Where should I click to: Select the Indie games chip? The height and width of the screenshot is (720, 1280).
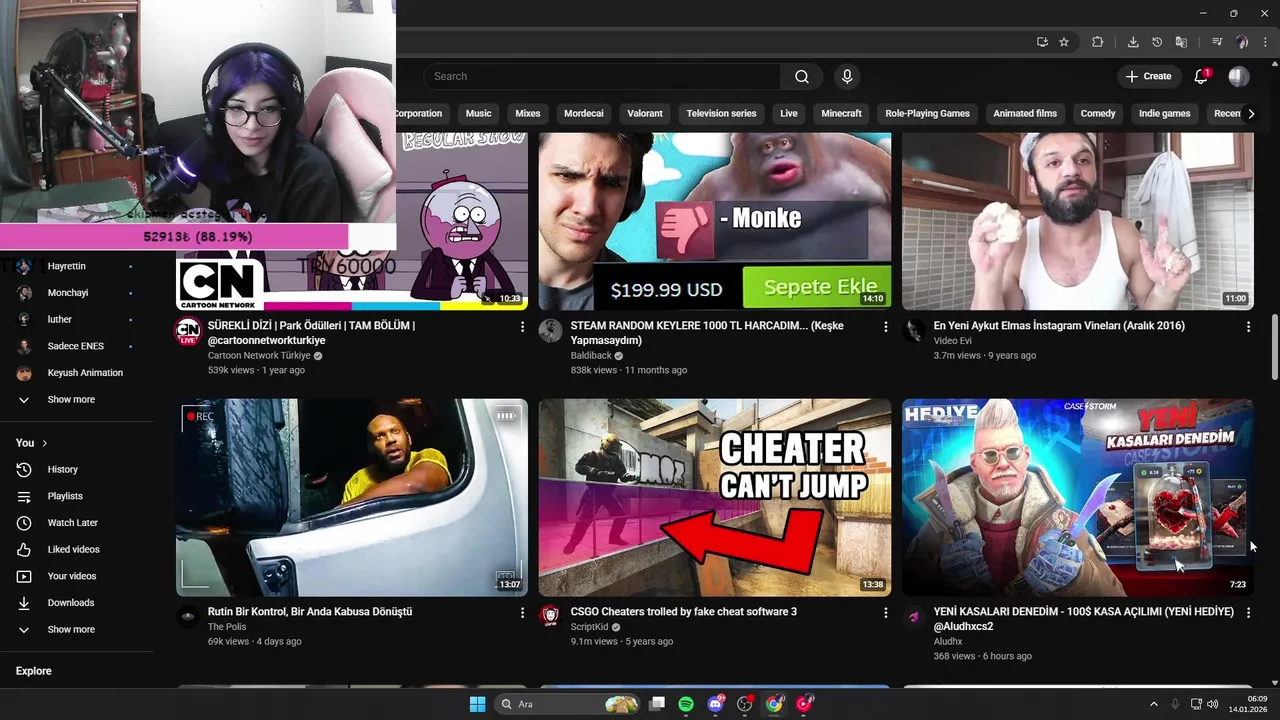point(1164,114)
